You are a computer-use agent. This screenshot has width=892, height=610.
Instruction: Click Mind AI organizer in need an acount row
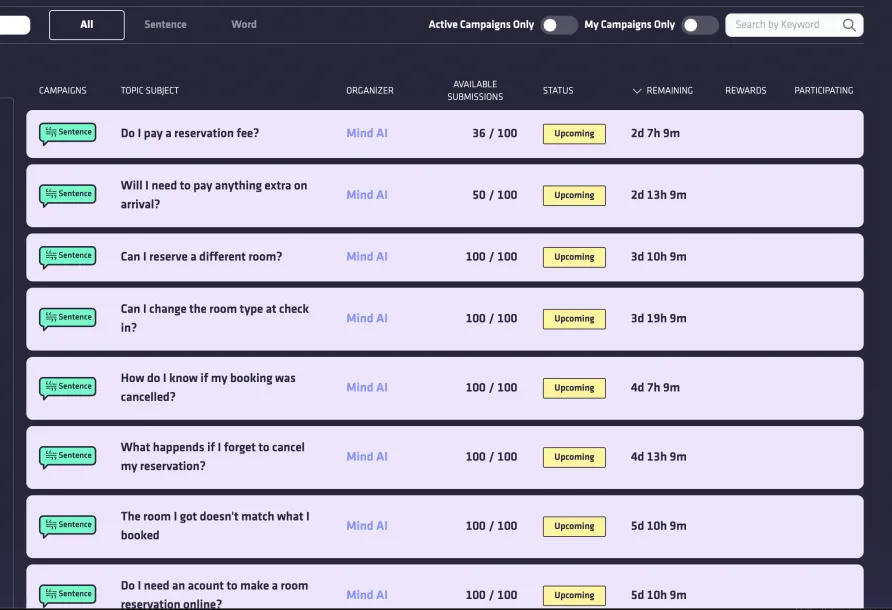367,595
